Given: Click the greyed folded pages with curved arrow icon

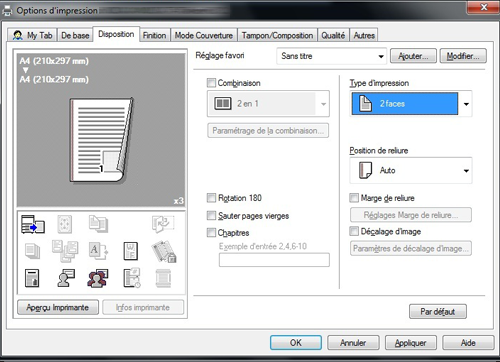Looking at the screenshot, I should pyautogui.click(x=163, y=224).
